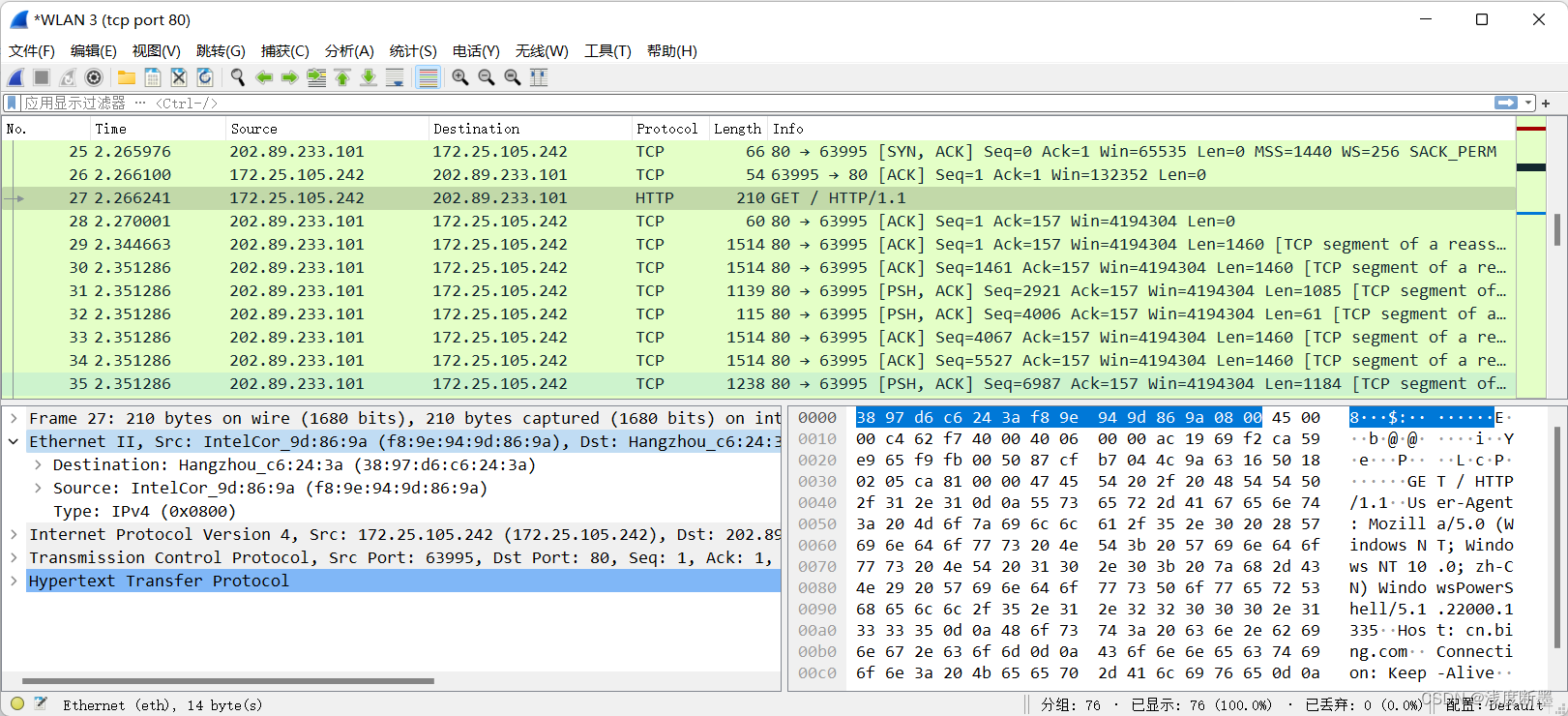Screen dimensions: 1568x716
Task: Go back in packet history
Action: pos(264,77)
